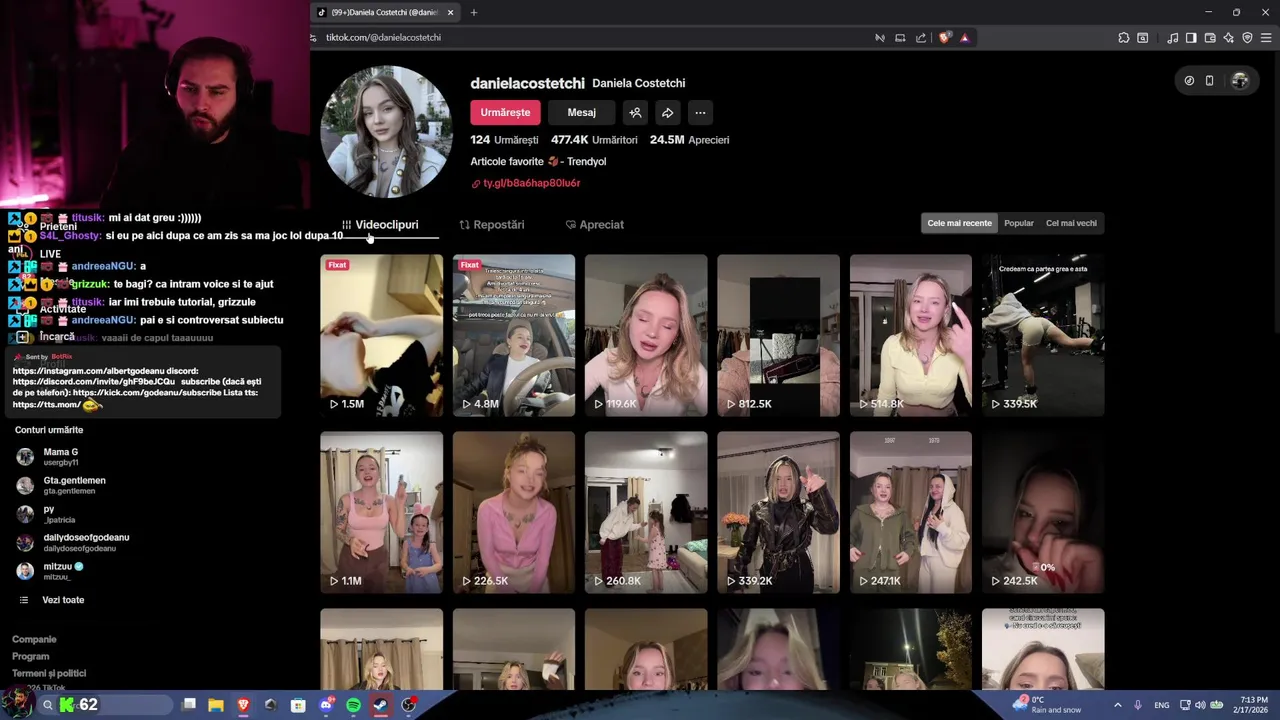Switch to the Apreciat tab
Screen dimensions: 1280x720
(x=595, y=225)
